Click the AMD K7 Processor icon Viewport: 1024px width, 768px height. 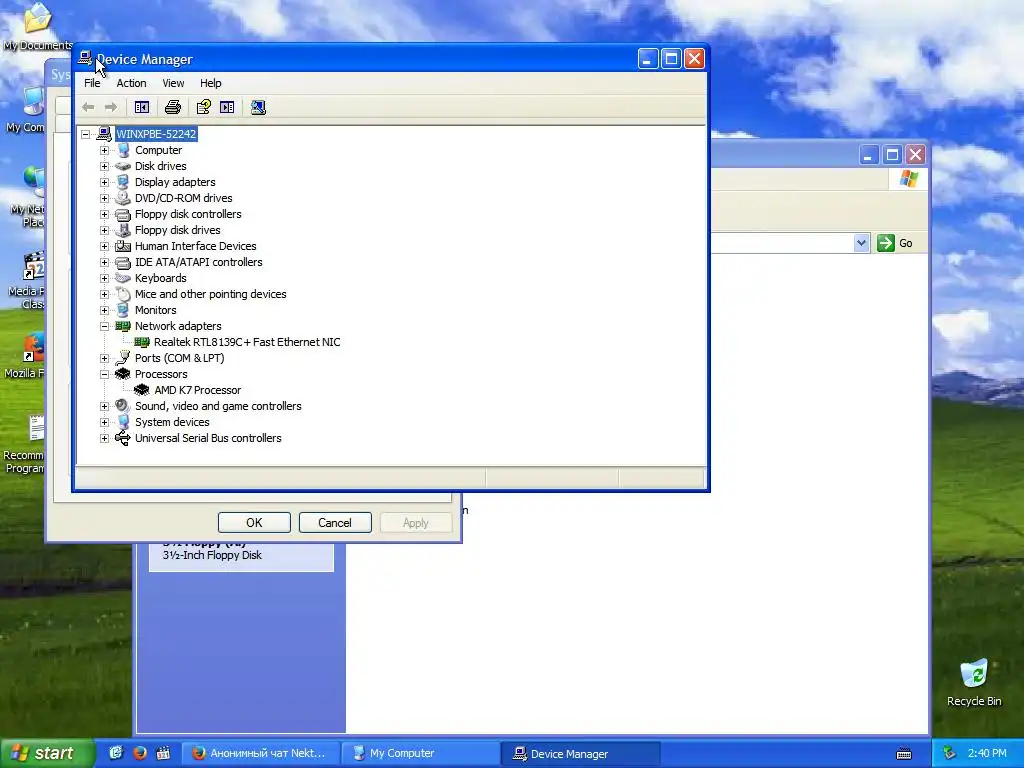pos(142,390)
